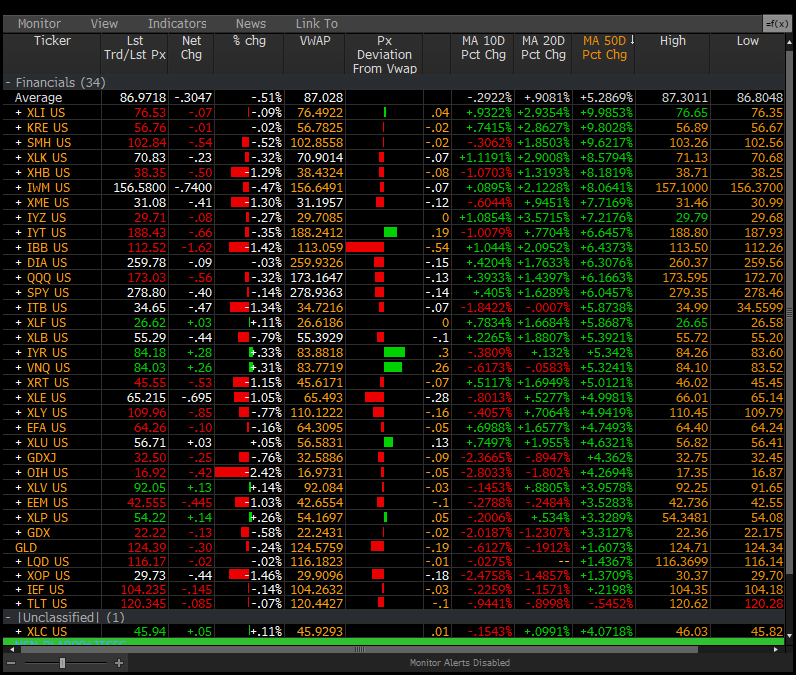This screenshot has height=675, width=796.
Task: Click DIA US VWAP 259.9326
Action: [x=316, y=263]
